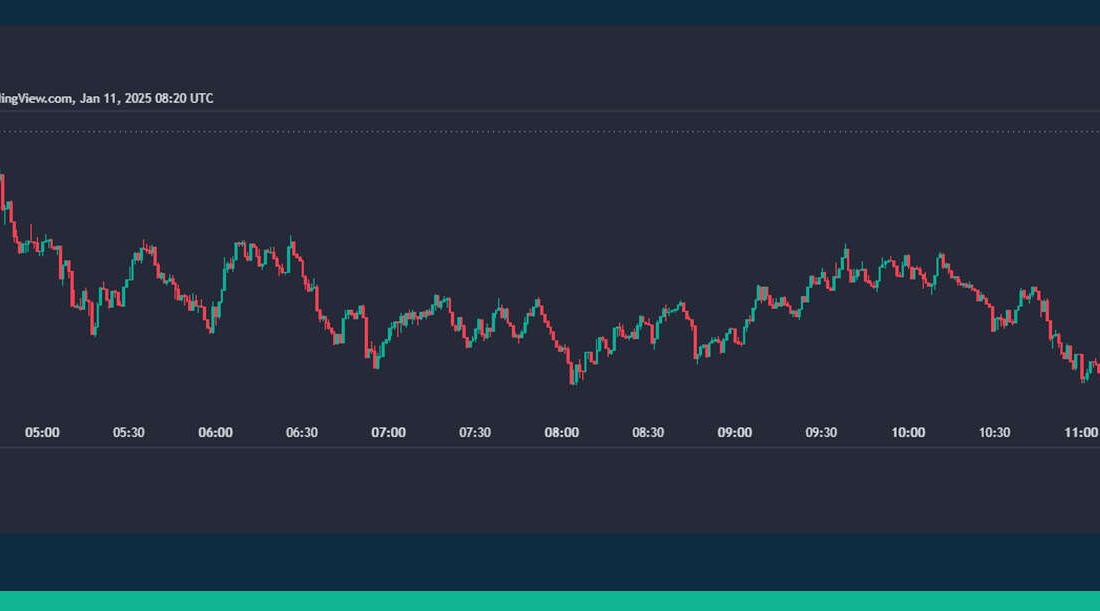Select the 07:00 time axis label
1100x611 pixels.
[x=388, y=432]
